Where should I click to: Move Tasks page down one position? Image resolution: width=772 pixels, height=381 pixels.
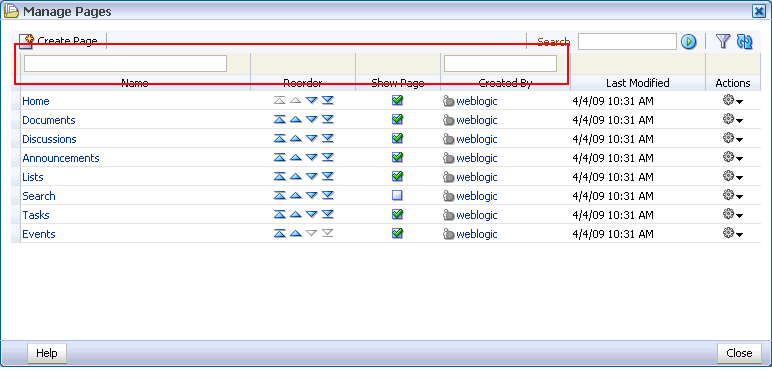coord(312,215)
